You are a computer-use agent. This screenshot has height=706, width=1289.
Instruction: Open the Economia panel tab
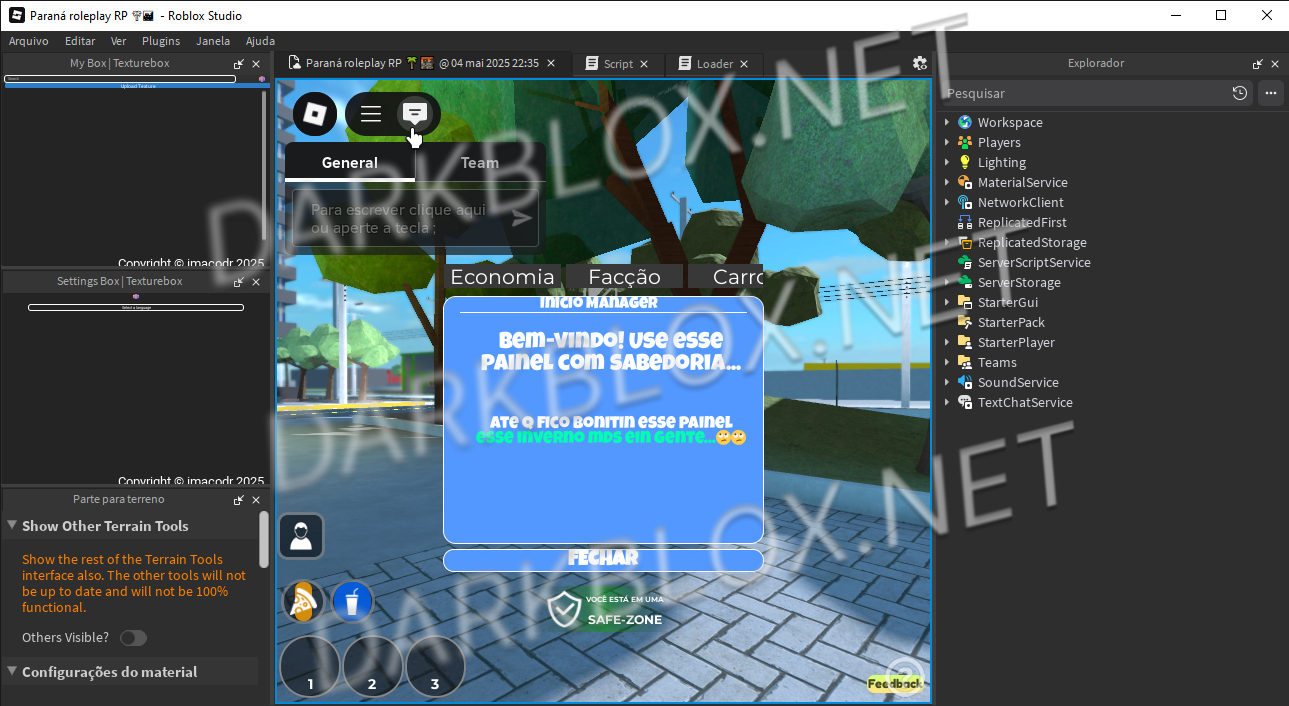[x=502, y=277]
